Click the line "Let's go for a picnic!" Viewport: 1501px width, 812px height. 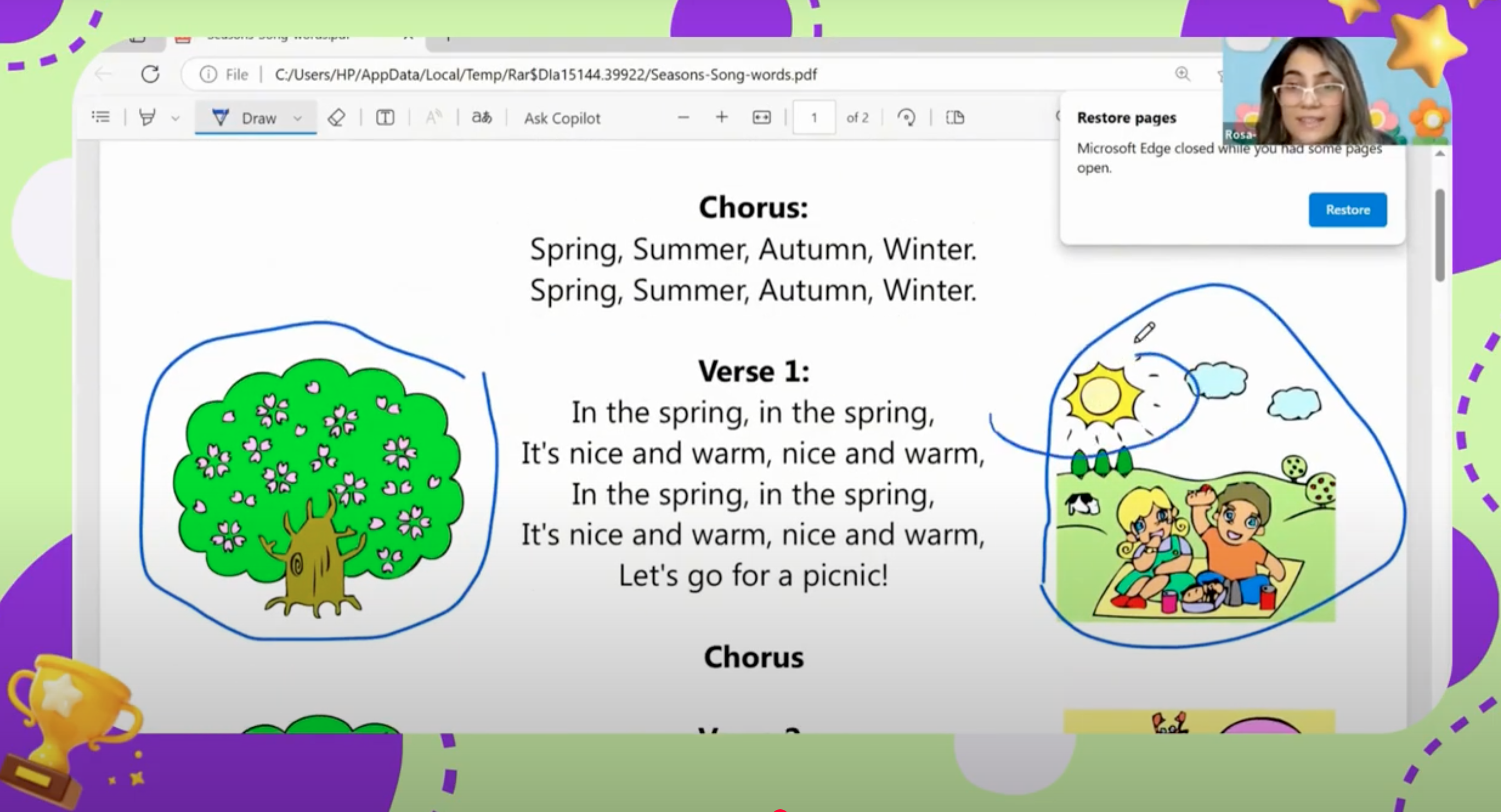click(x=753, y=576)
